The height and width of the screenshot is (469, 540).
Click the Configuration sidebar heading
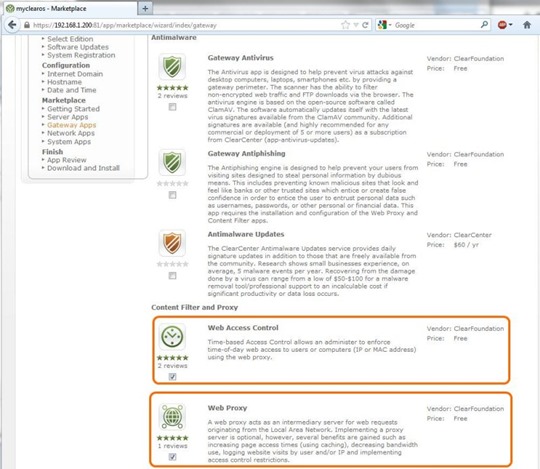coord(66,65)
